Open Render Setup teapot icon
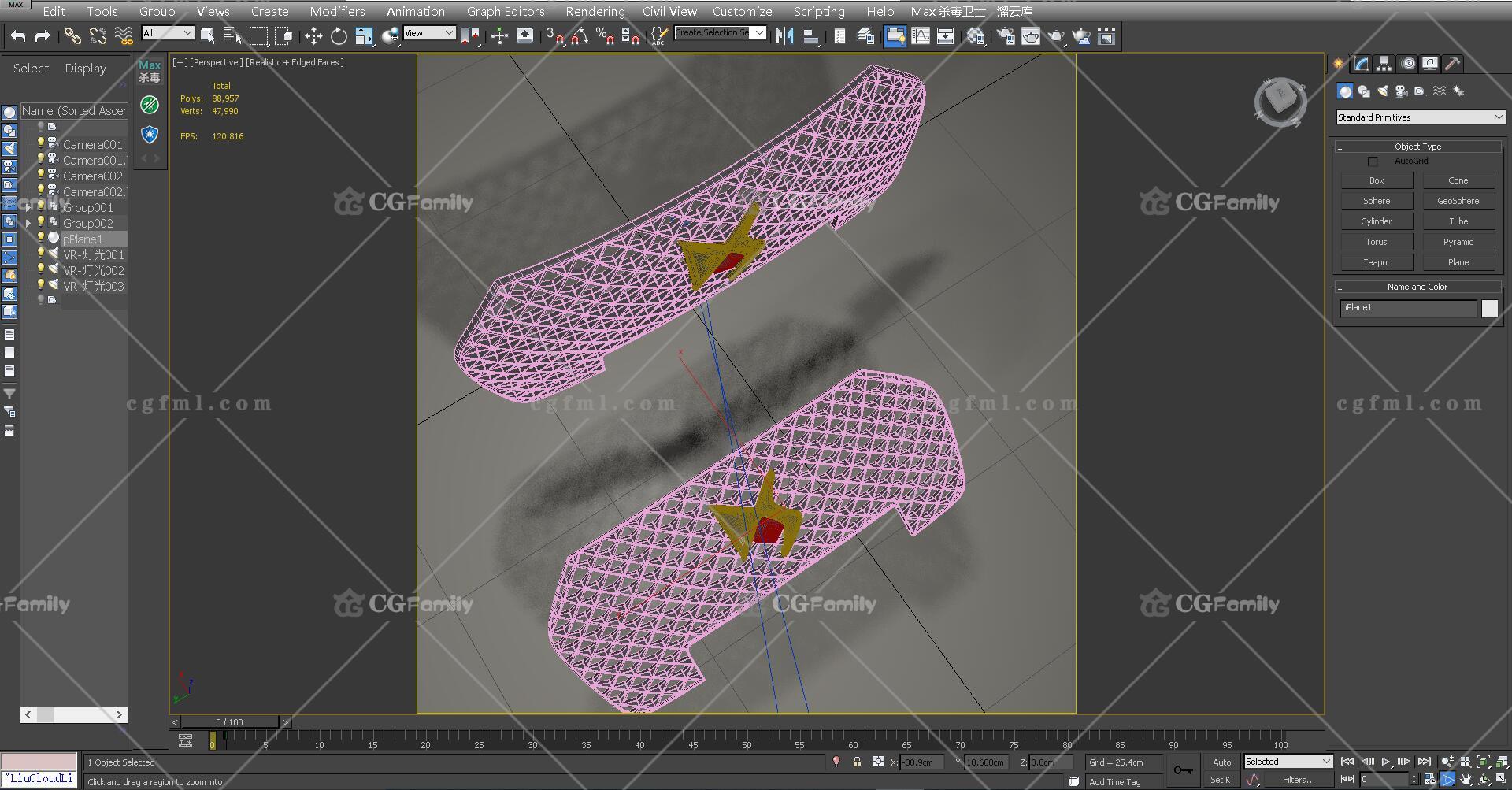Image resolution: width=1512 pixels, height=790 pixels. [x=1006, y=36]
